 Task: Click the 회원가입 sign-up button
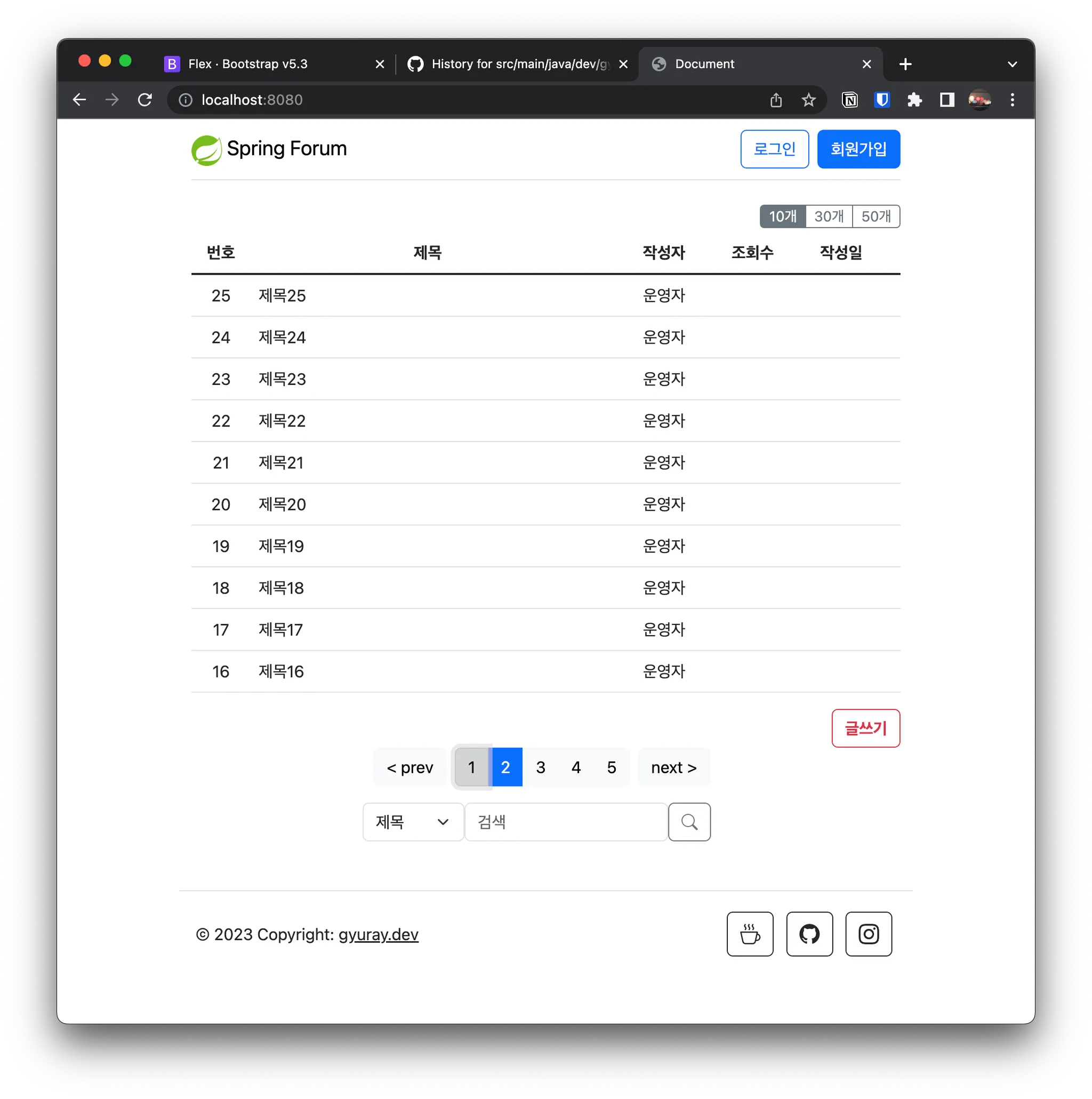tap(858, 149)
